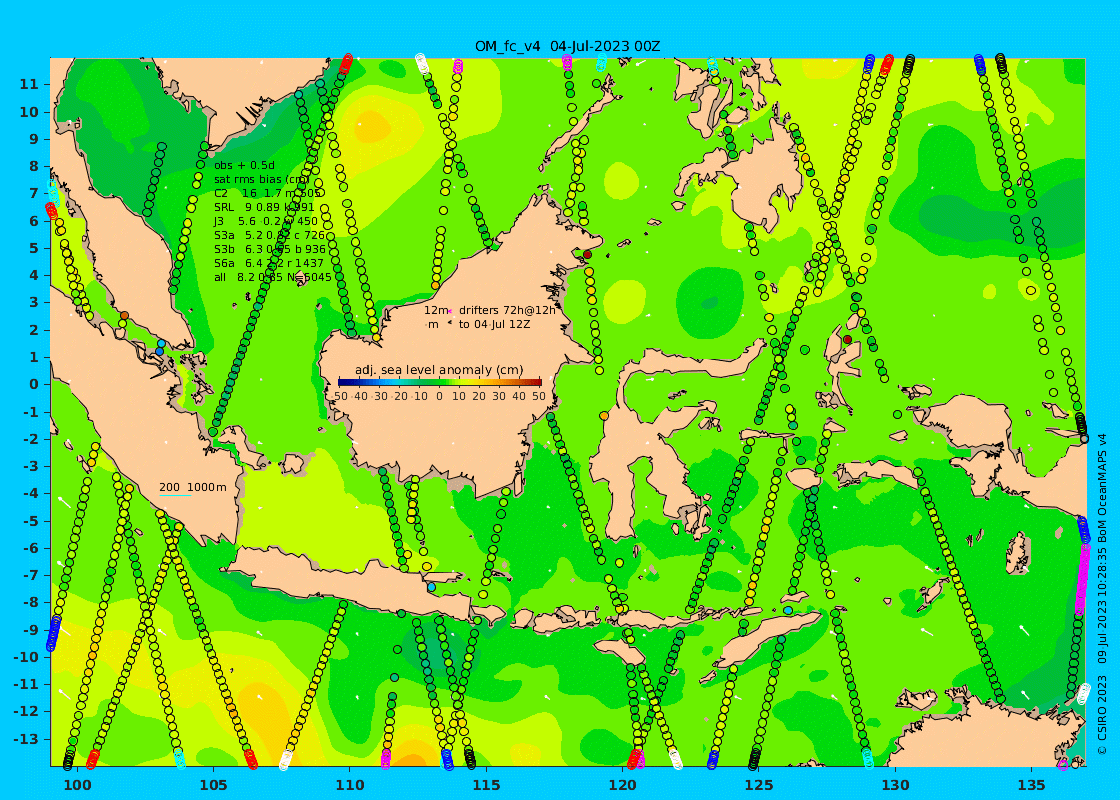Image resolution: width=1120 pixels, height=800 pixels.
Task: Click the '50' tick label at the colorbar's right end
Action: [x=539, y=396]
